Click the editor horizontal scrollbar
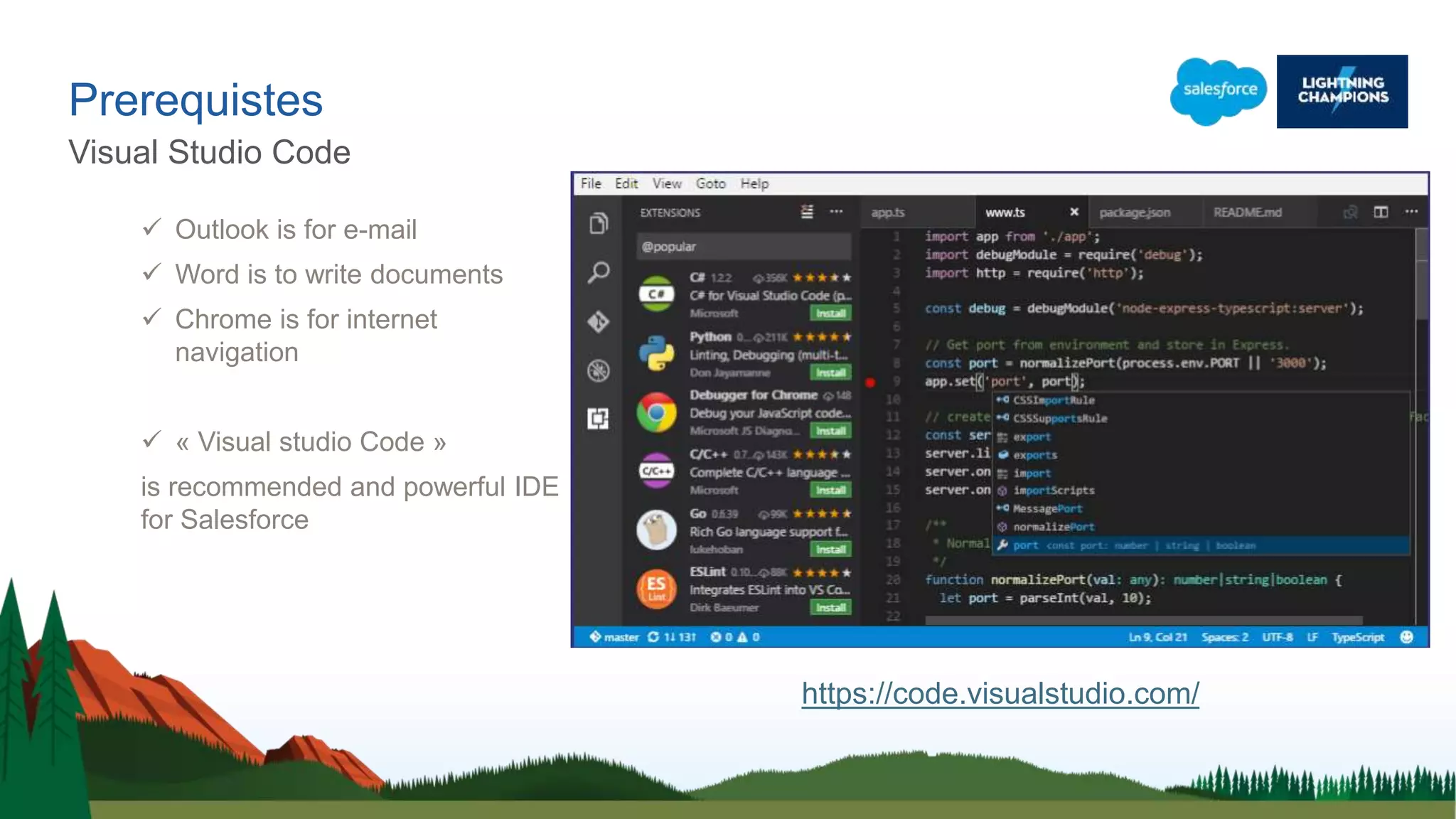Image resolution: width=1456 pixels, height=819 pixels. click(x=1144, y=621)
